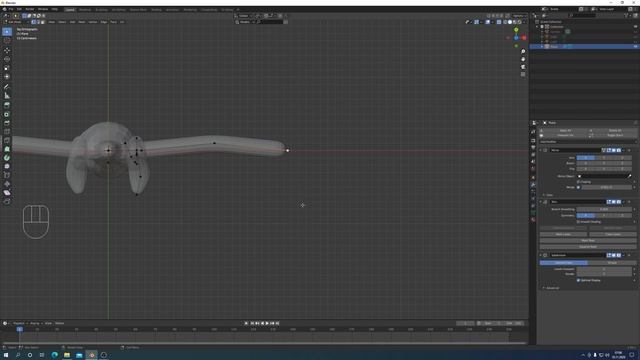Viewport: 640px width, 360px height.
Task: Toggle Collection visibility eye in outliner
Action: pos(635,27)
